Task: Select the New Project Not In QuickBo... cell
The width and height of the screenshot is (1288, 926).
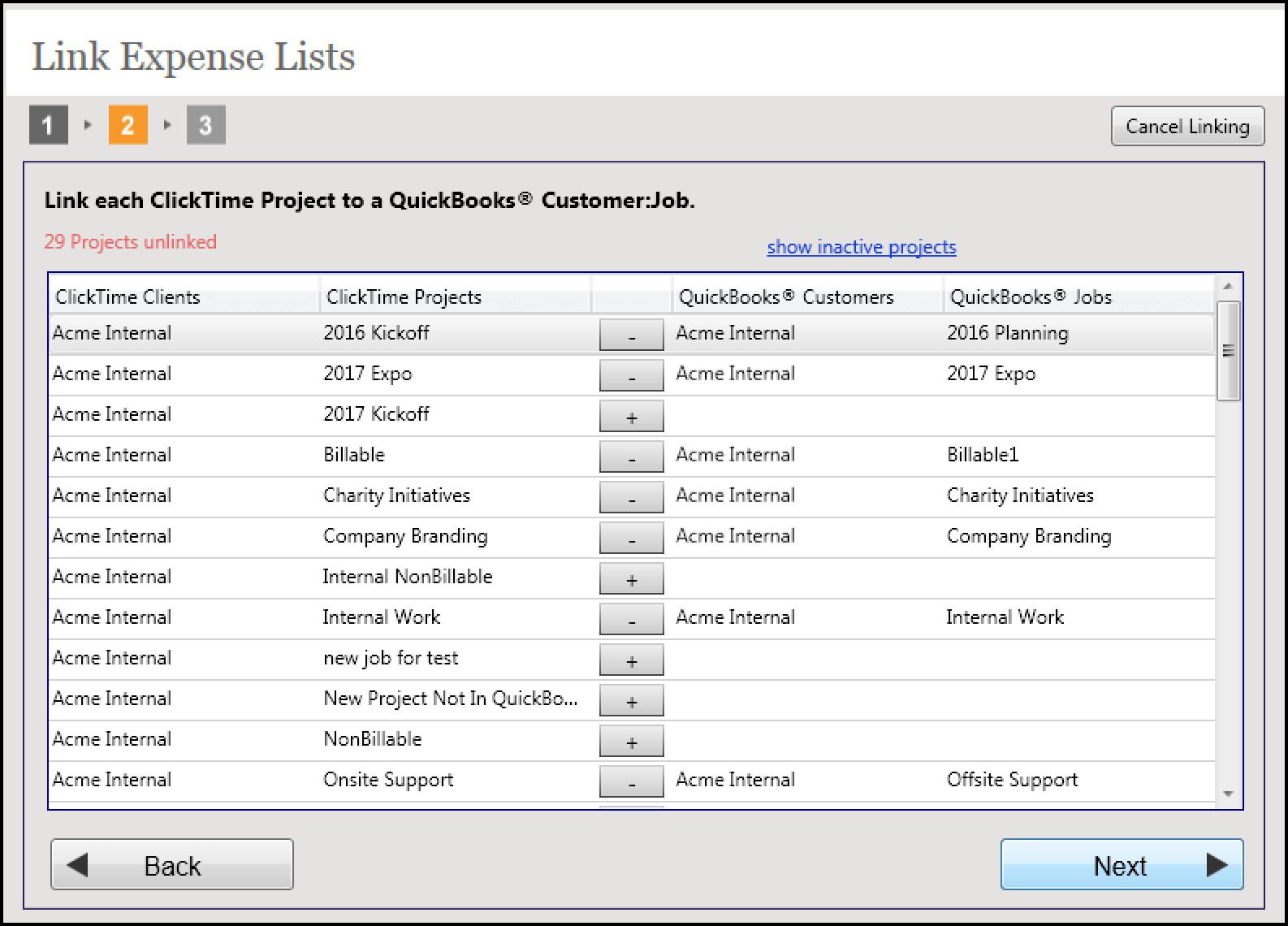Action: pyautogui.click(x=450, y=699)
